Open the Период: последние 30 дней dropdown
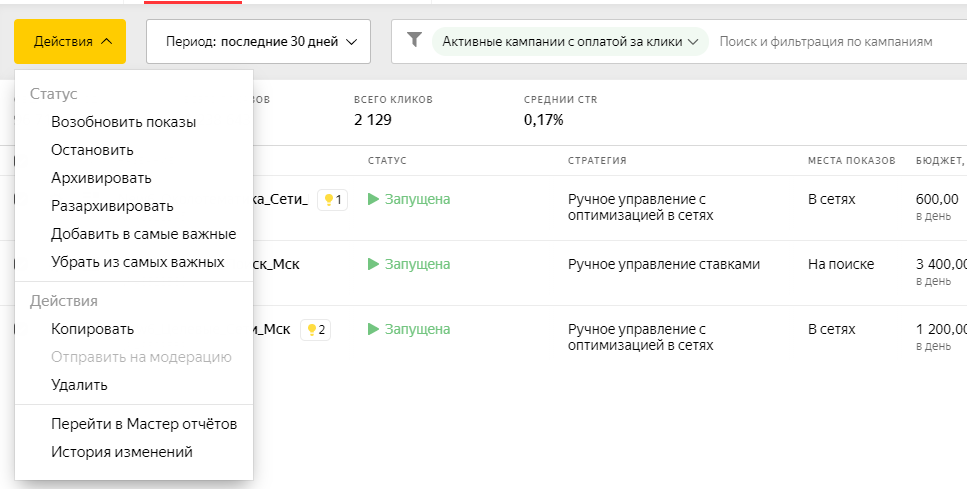Screen dimensions: 967x489 pyautogui.click(x=258, y=42)
